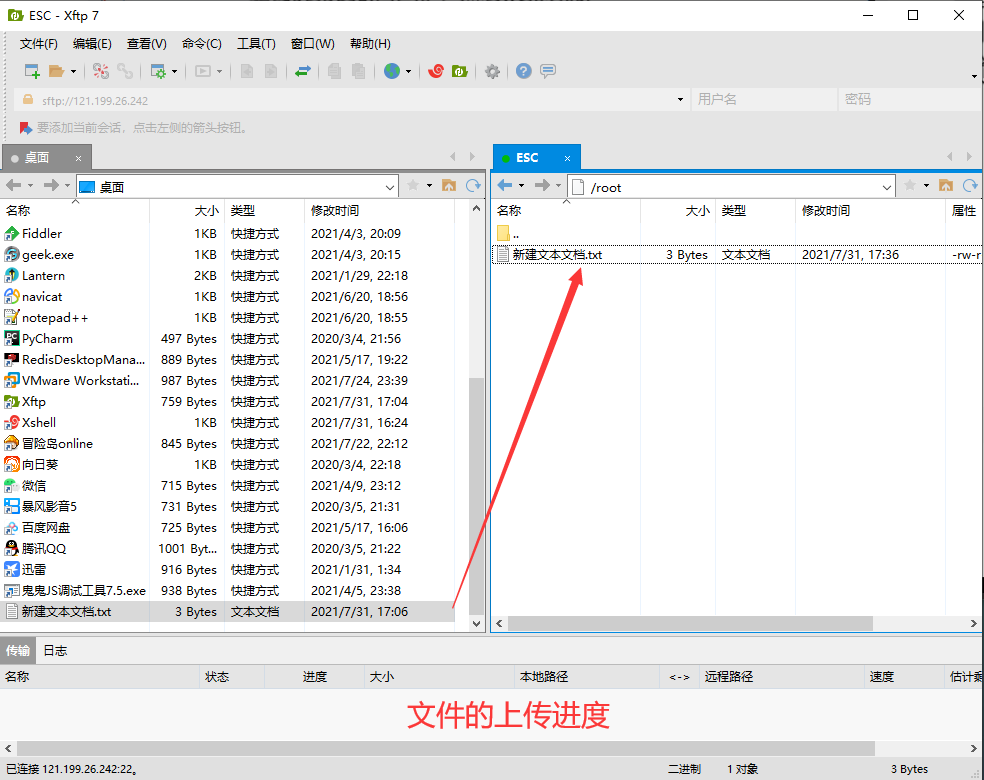Refresh the remote /root directory listing

[x=969, y=187]
